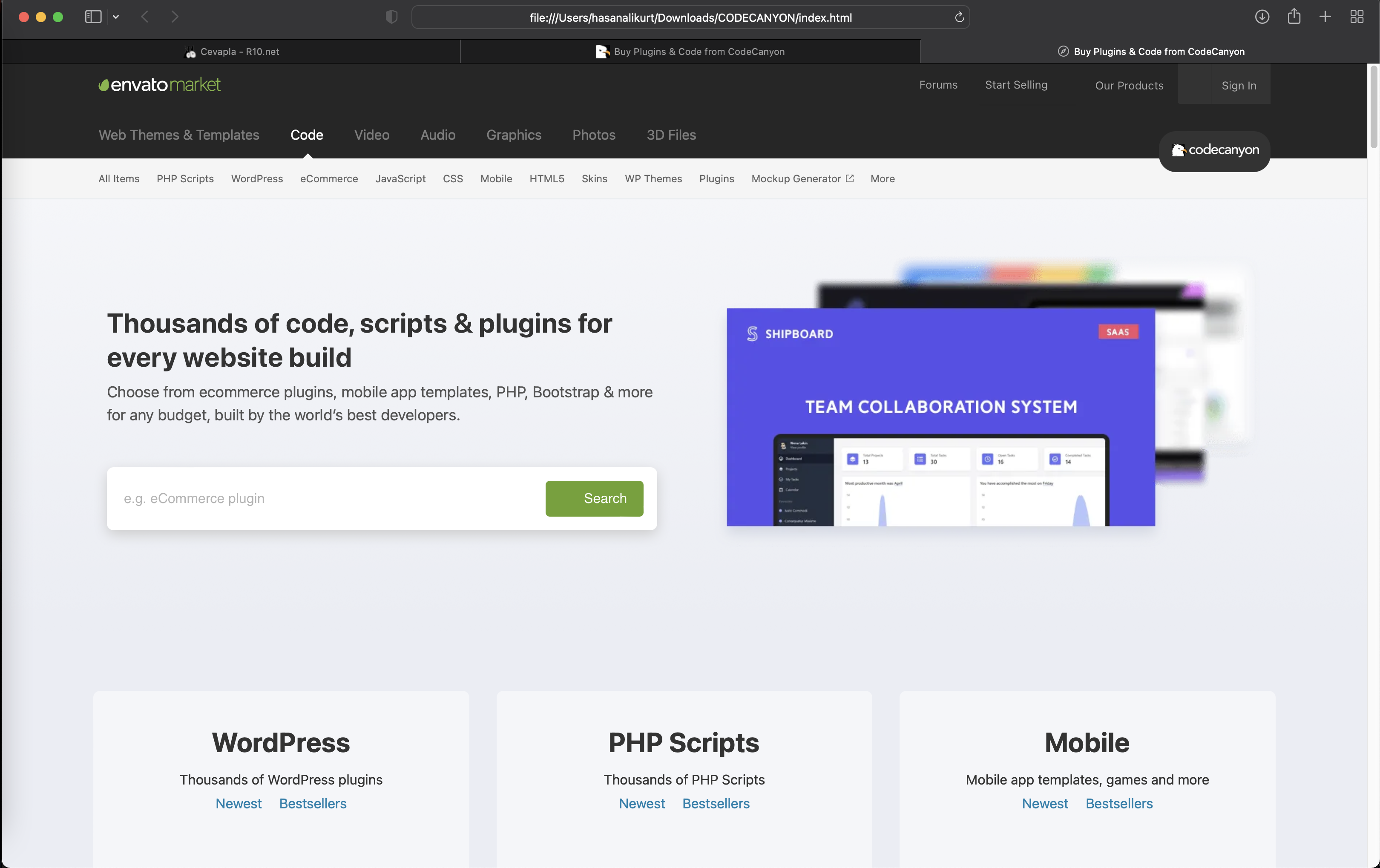Show tab overview grid icon
This screenshot has width=1380, height=868.
point(1357,17)
